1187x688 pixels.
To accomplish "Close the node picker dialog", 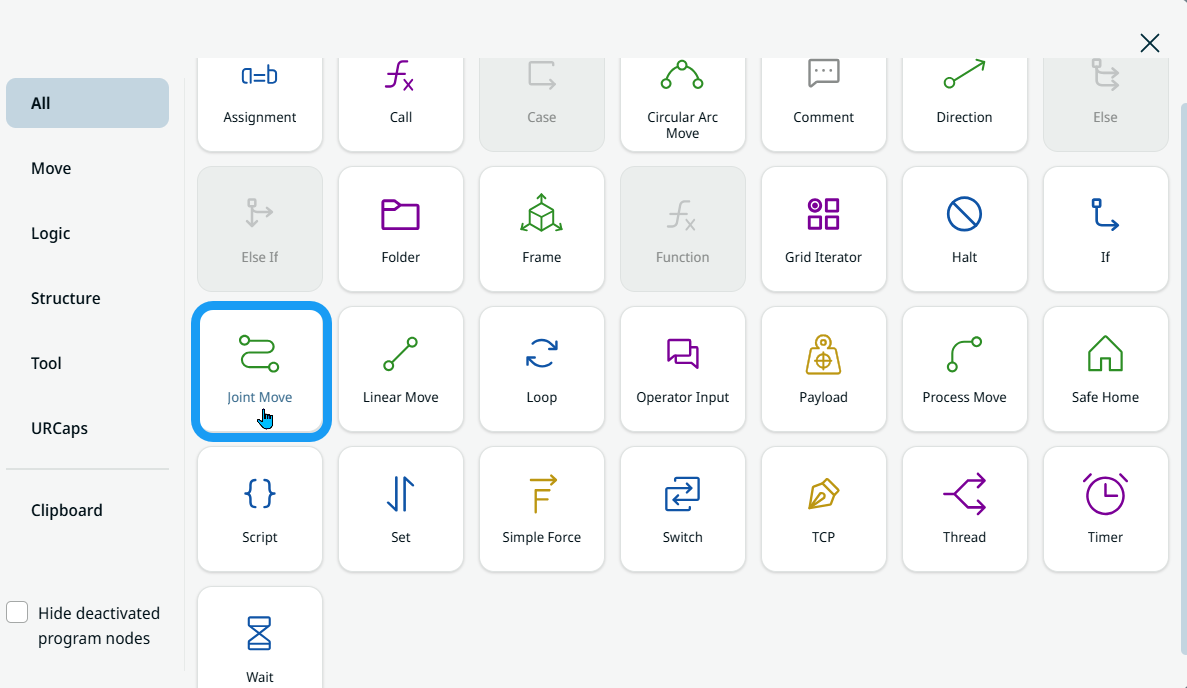I will click(x=1150, y=43).
